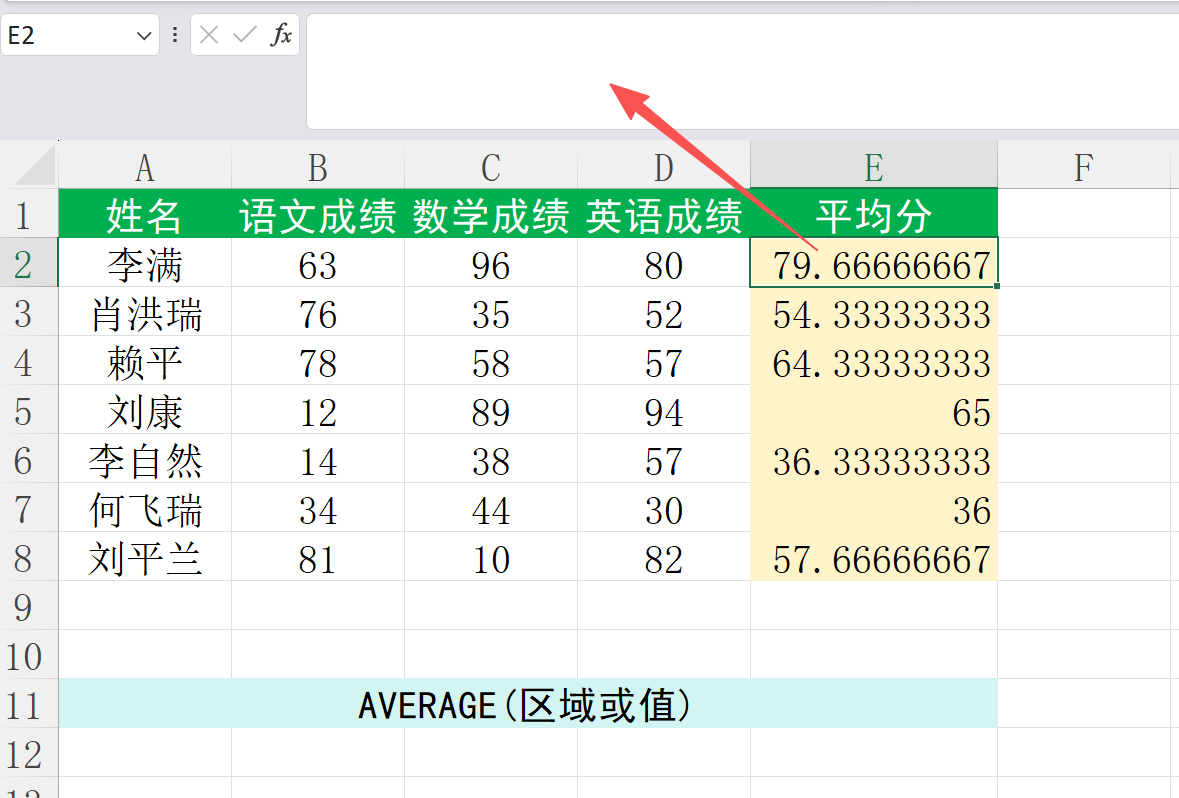Click the 平均分 header cell
This screenshot has width=1179, height=798.
[x=873, y=215]
